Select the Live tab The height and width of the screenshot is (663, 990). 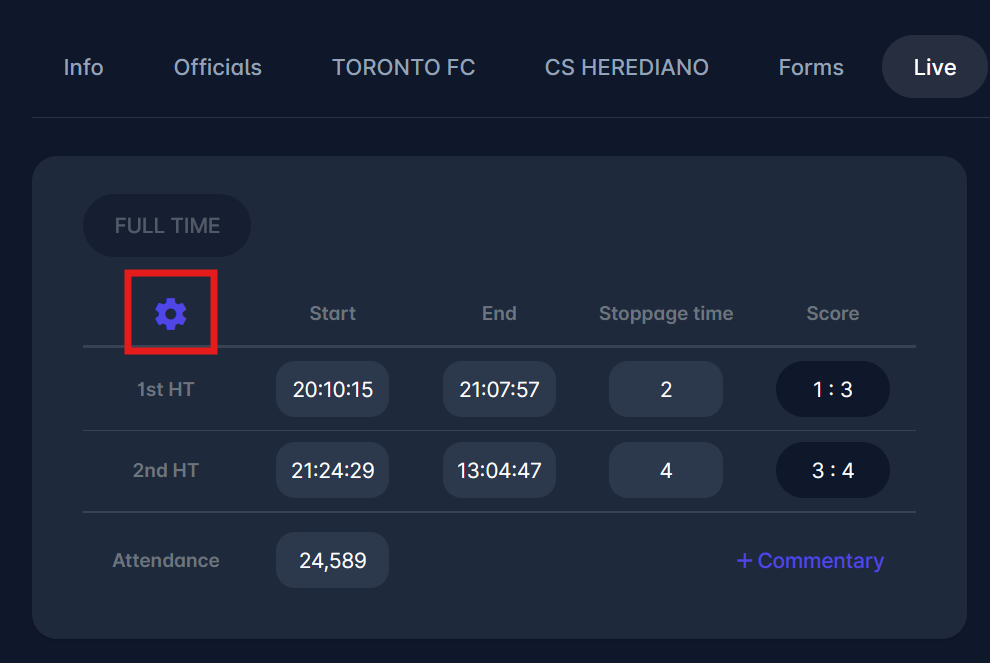pyautogui.click(x=934, y=67)
